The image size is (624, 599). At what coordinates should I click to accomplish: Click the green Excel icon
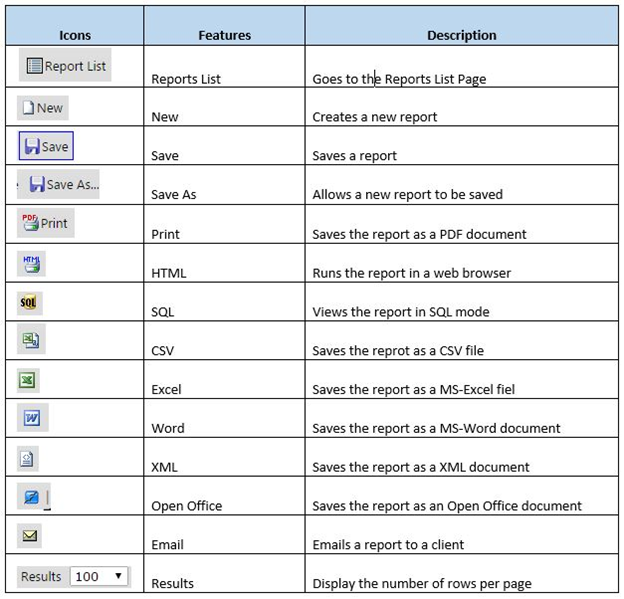coord(29,381)
